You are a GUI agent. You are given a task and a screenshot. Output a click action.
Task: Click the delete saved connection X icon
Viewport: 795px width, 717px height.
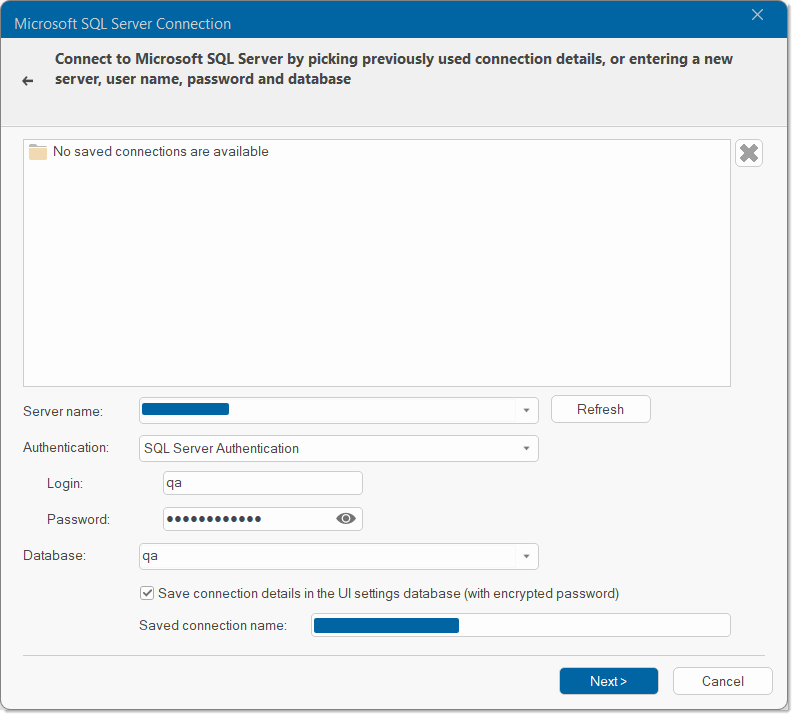[x=751, y=153]
